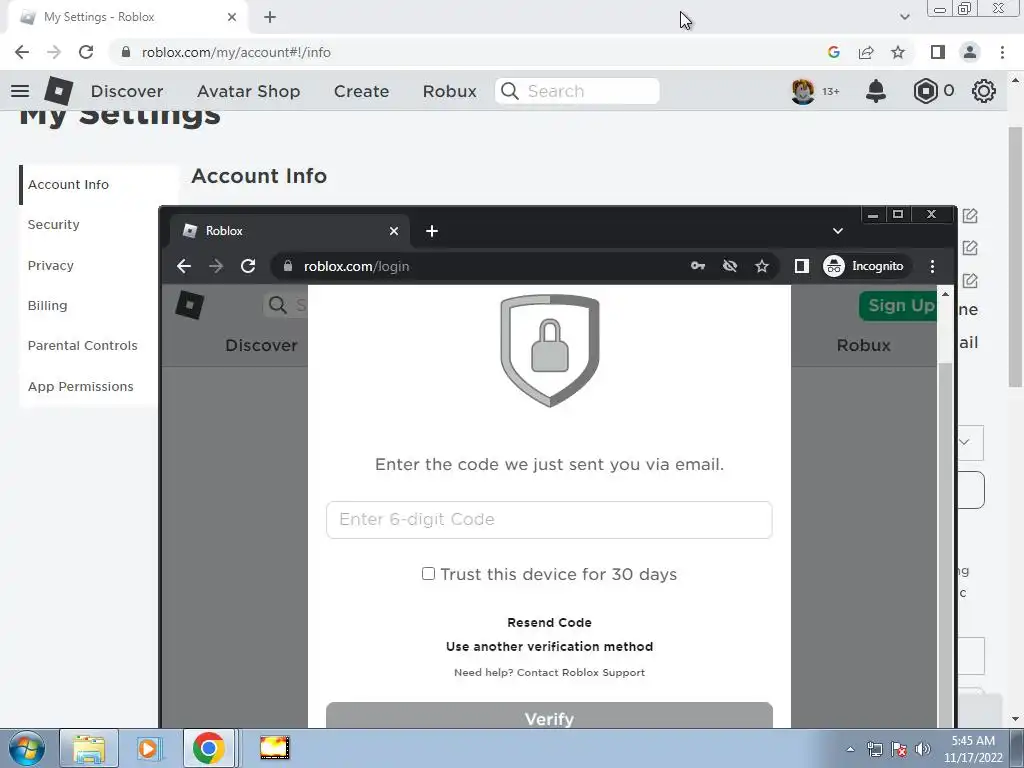Click the Search box in Roblox header
This screenshot has width=1024, height=768.
577,91
